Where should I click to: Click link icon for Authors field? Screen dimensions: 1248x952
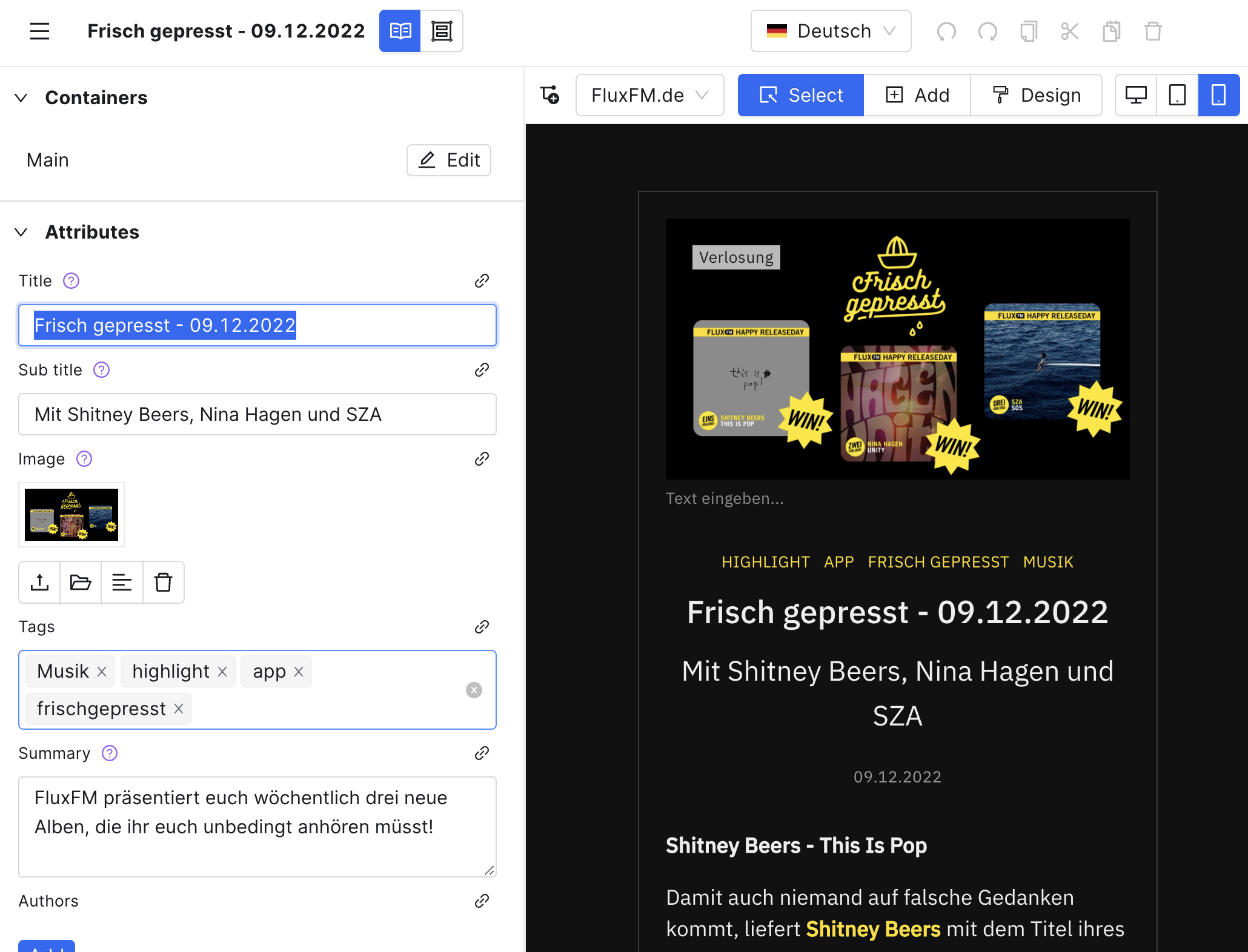click(x=482, y=901)
